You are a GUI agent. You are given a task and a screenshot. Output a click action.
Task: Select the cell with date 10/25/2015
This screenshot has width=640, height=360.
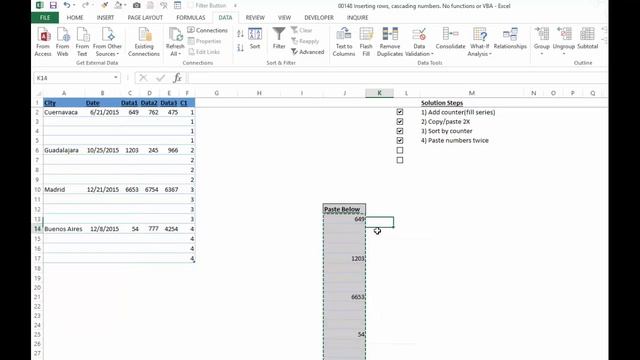coord(102,150)
